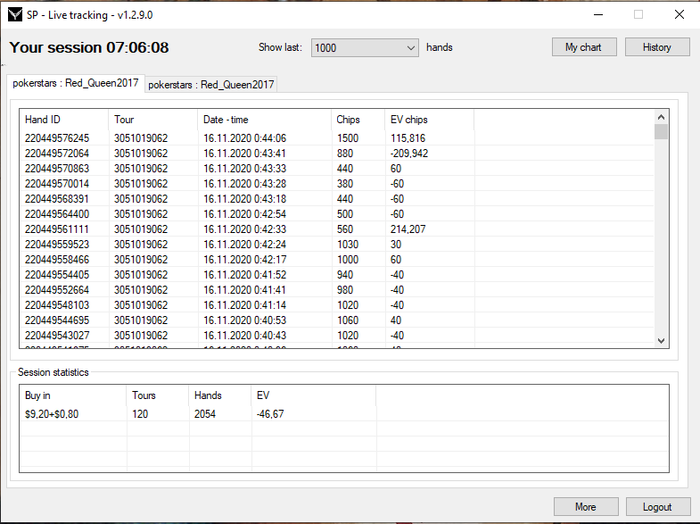This screenshot has height=524, width=700.
Task: Switch to the second pokerstars : Red_Queen2017 tab
Action: tap(211, 85)
